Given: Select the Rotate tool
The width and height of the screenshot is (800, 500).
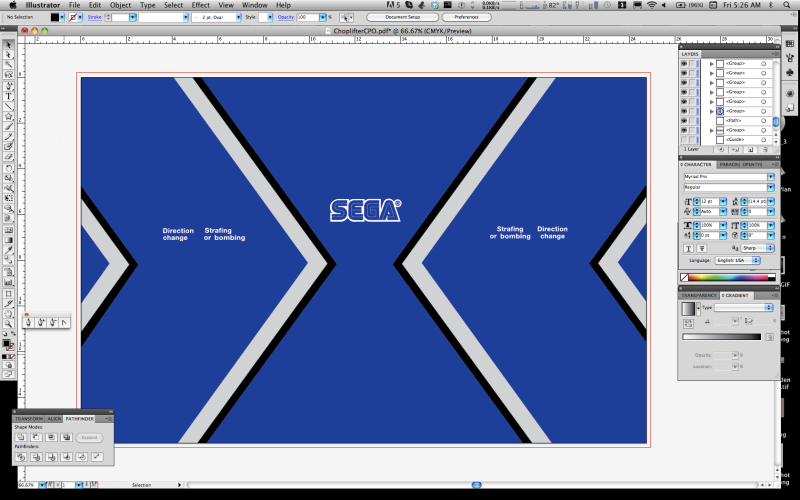Looking at the screenshot, I should [x=8, y=168].
